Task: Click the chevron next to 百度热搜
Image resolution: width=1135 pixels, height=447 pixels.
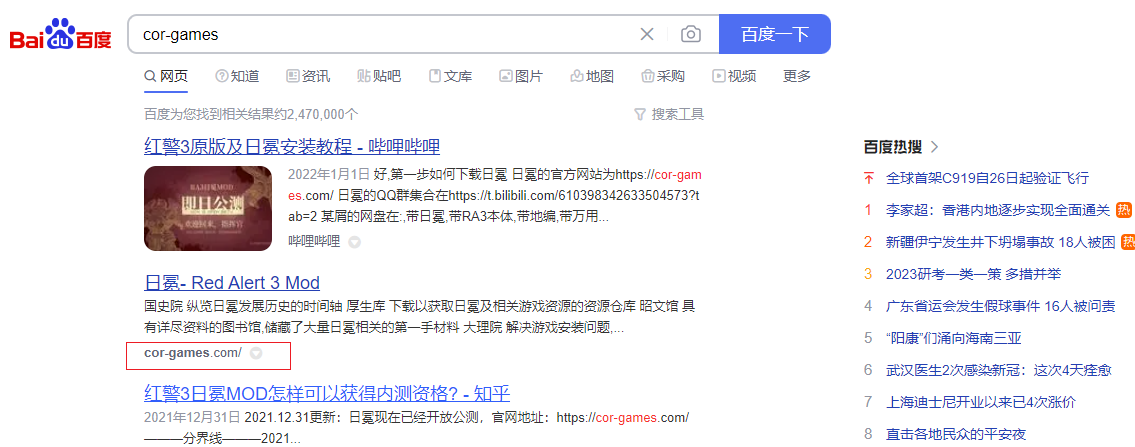Action: [934, 148]
